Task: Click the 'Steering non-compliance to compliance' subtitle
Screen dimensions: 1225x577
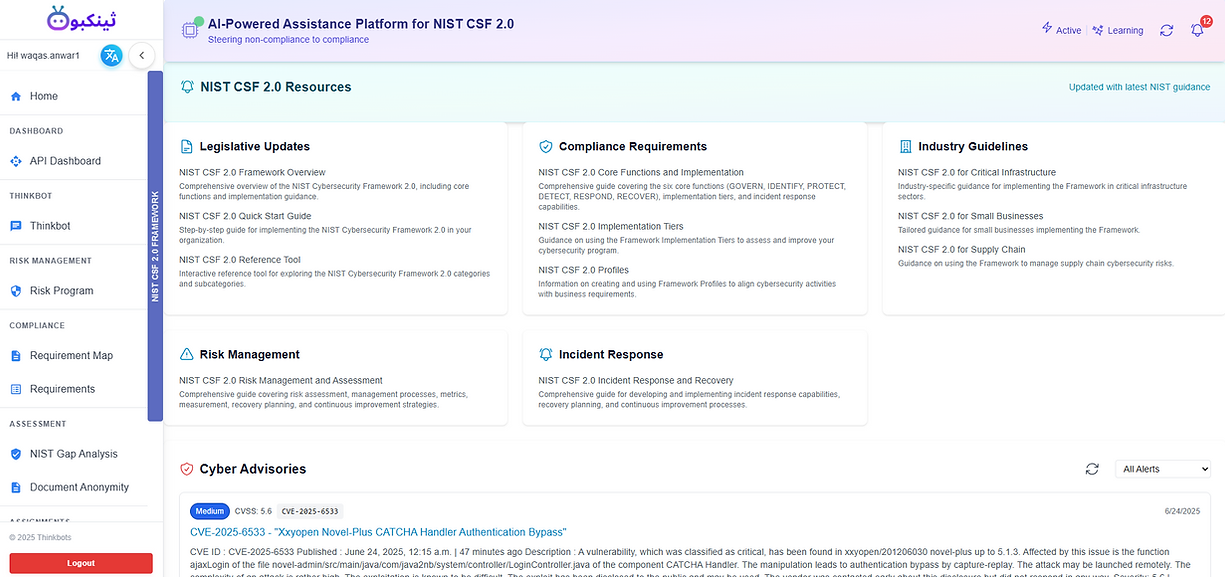Action: coord(288,40)
